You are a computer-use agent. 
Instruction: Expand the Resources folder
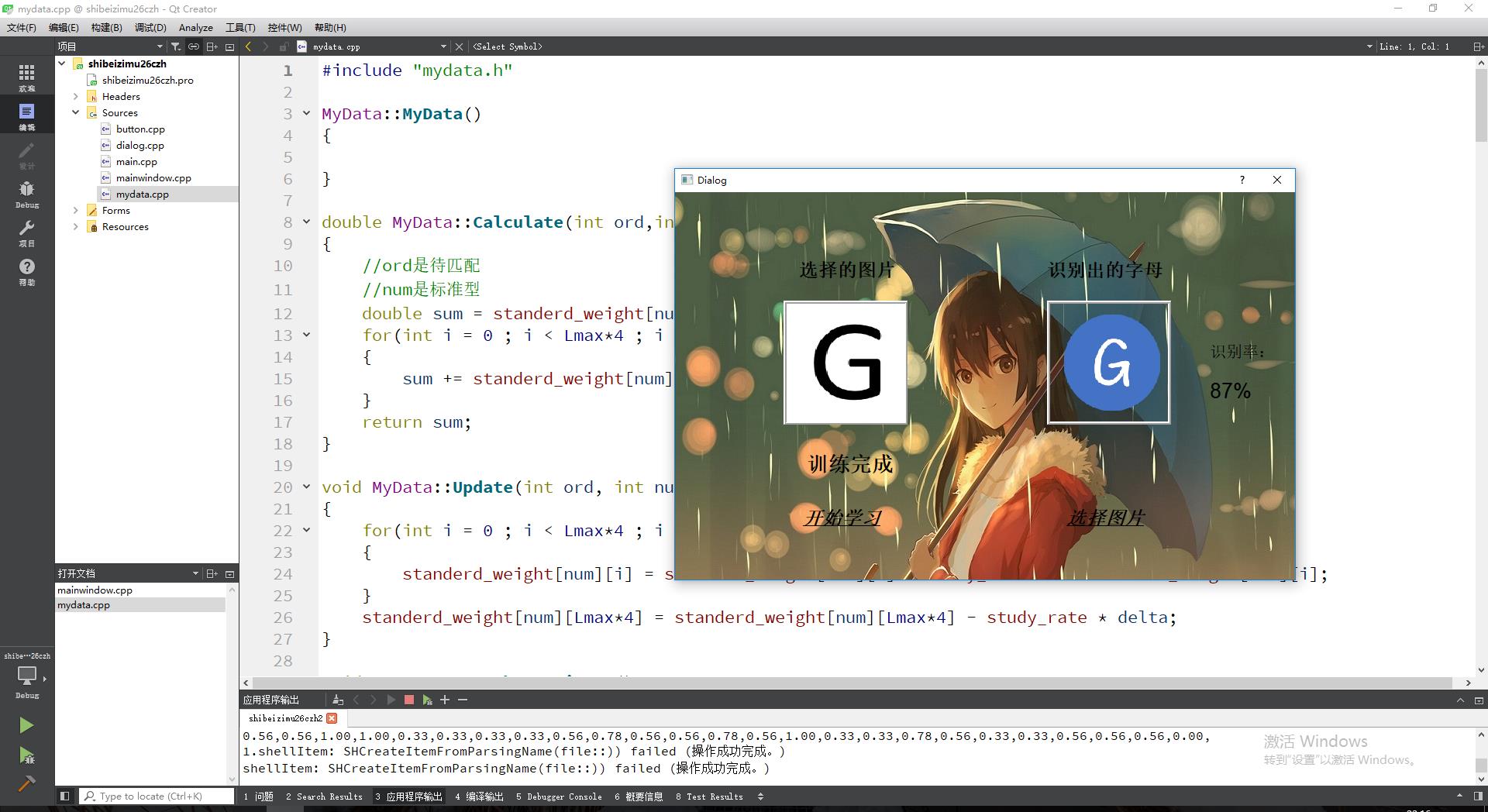coord(76,226)
